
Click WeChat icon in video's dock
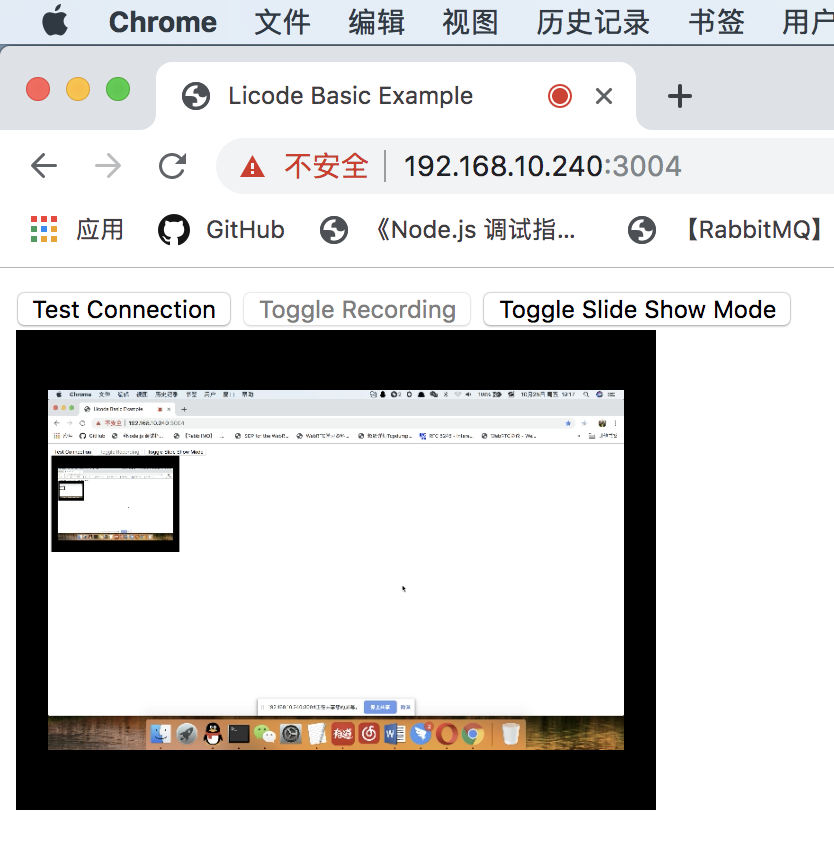click(265, 734)
